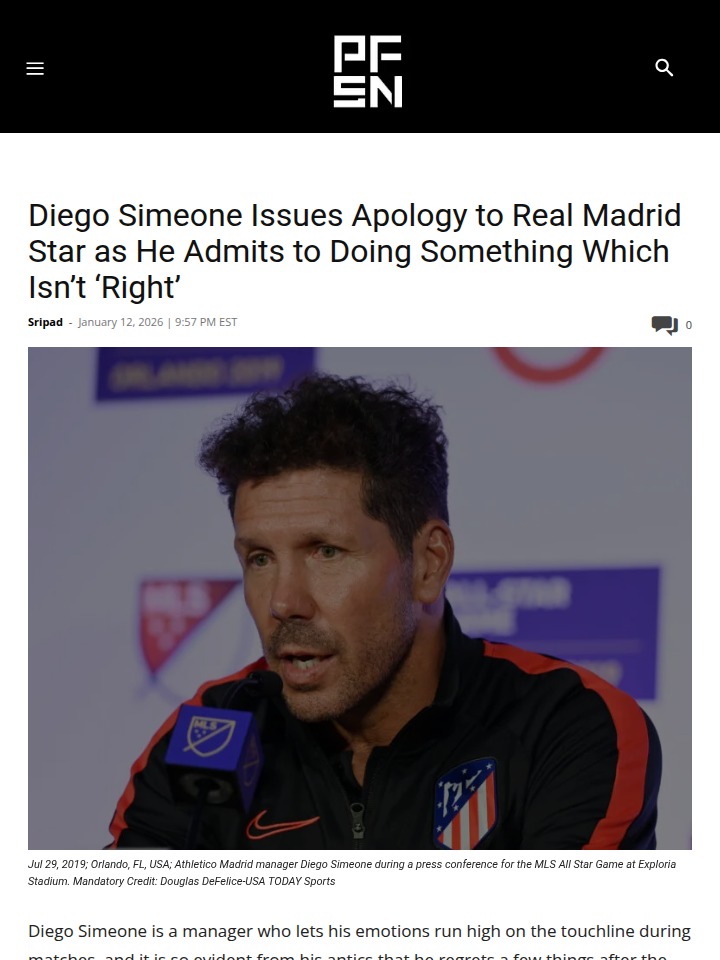Click the comments speech bubble icon
The width and height of the screenshot is (720, 960).
pos(664,324)
